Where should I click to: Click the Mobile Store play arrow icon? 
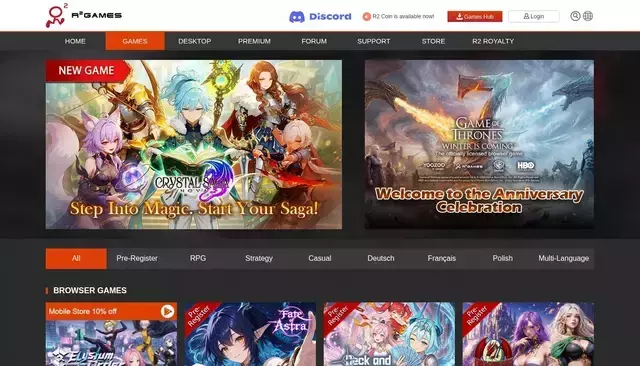pos(167,311)
